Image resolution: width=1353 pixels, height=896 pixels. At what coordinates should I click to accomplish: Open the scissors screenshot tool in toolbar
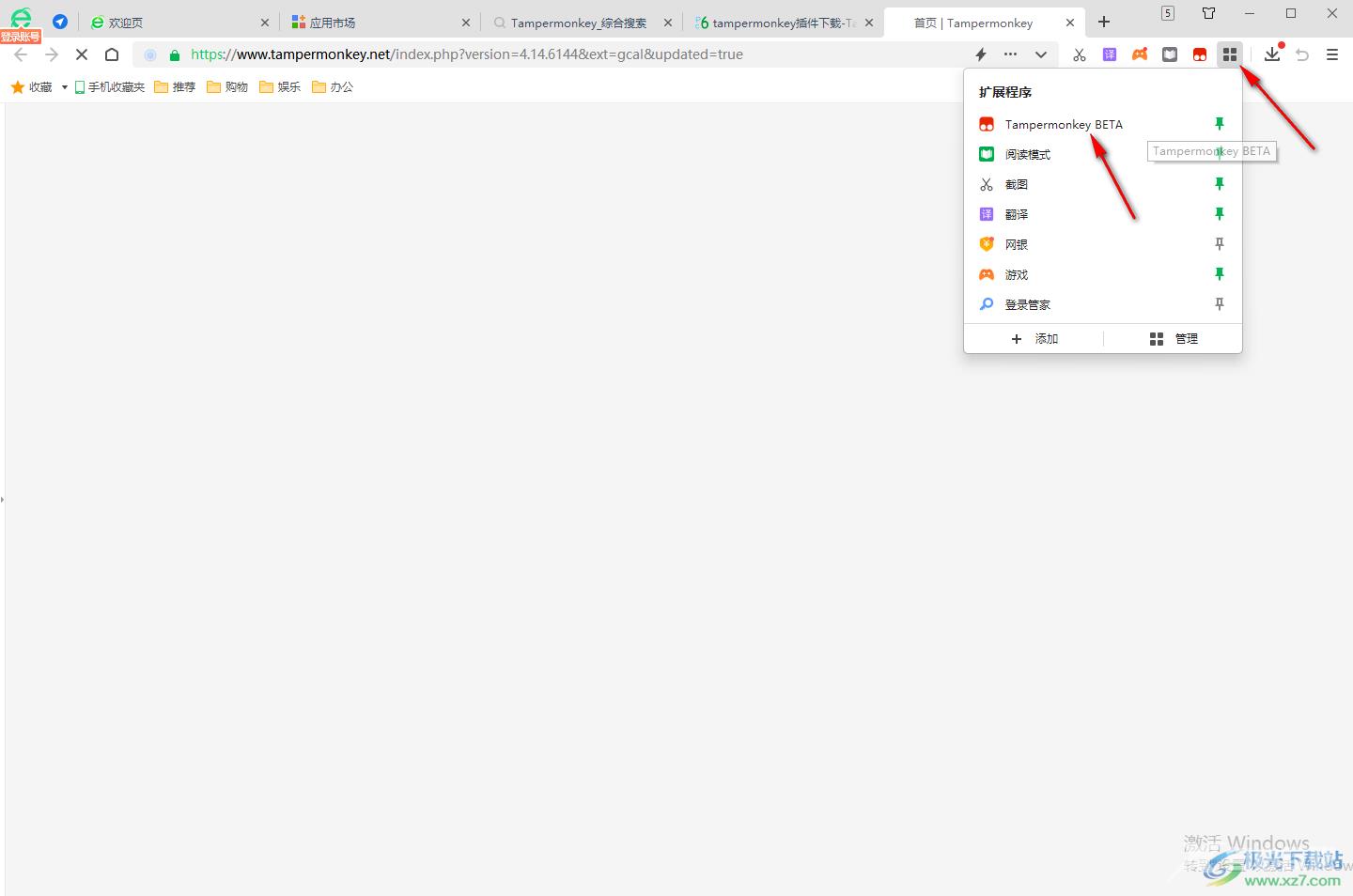[x=1080, y=54]
